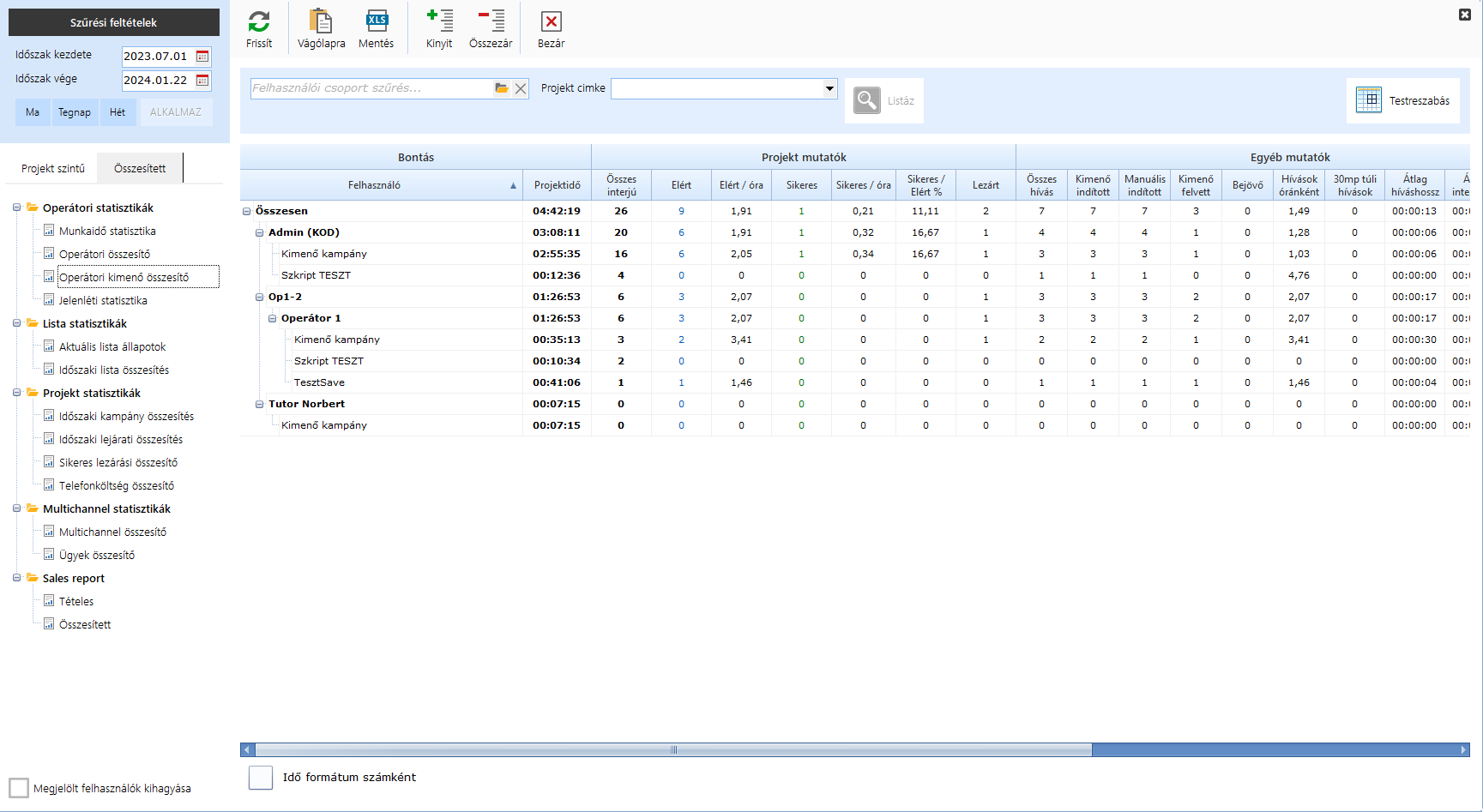Collapse the Operátori statisztikák folder

coord(16,208)
